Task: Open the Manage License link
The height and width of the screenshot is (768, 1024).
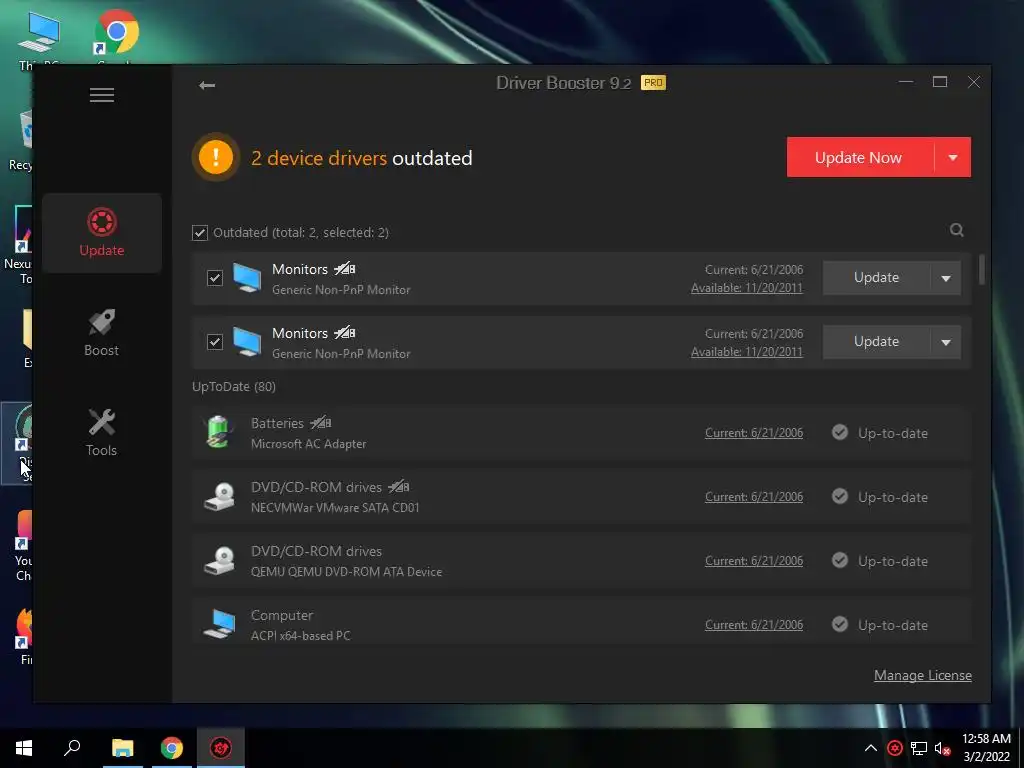Action: pyautogui.click(x=923, y=675)
